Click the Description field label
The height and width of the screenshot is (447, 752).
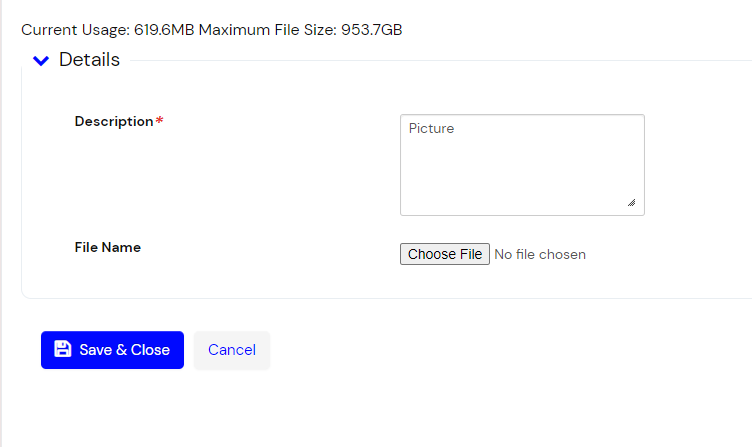[x=114, y=121]
